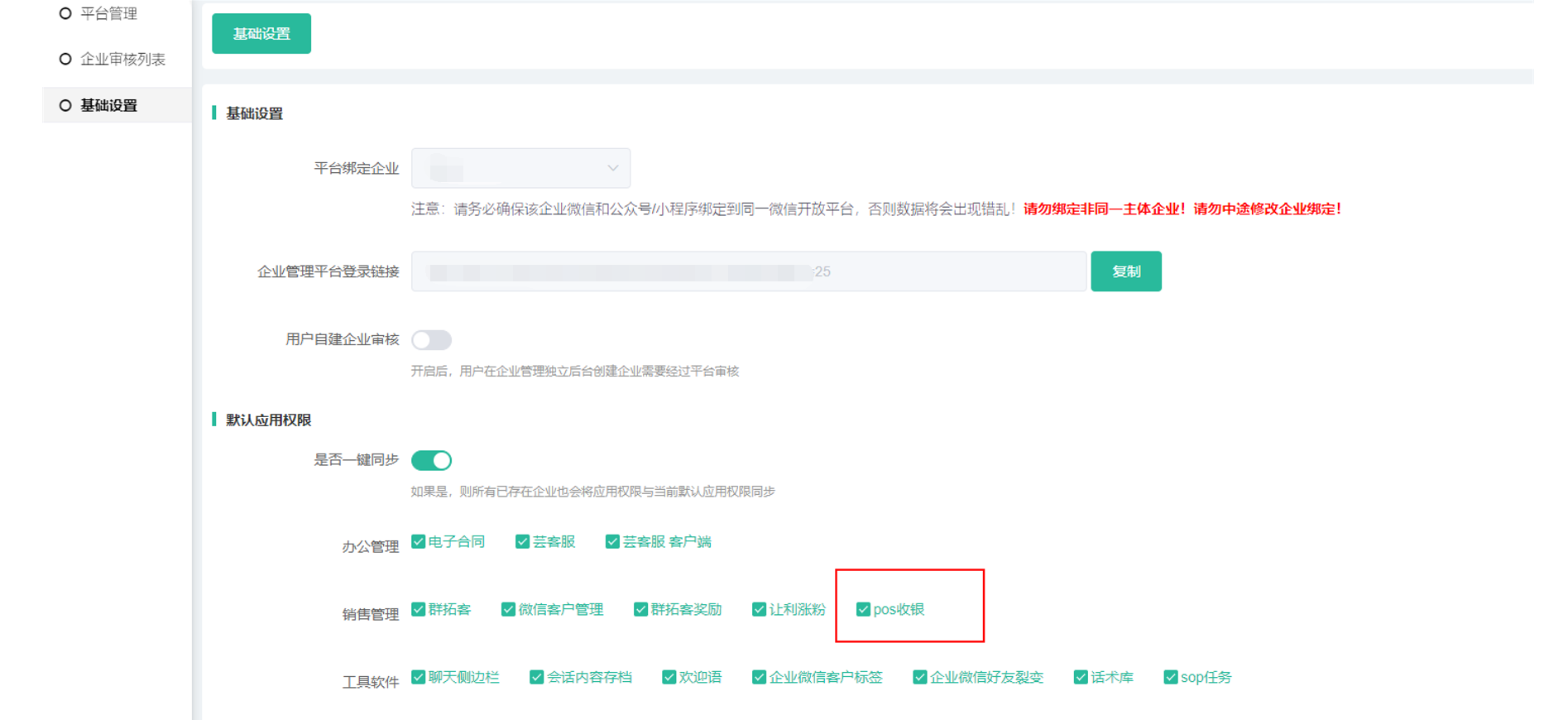Uncheck the 电子合同 checkbox

tap(419, 542)
